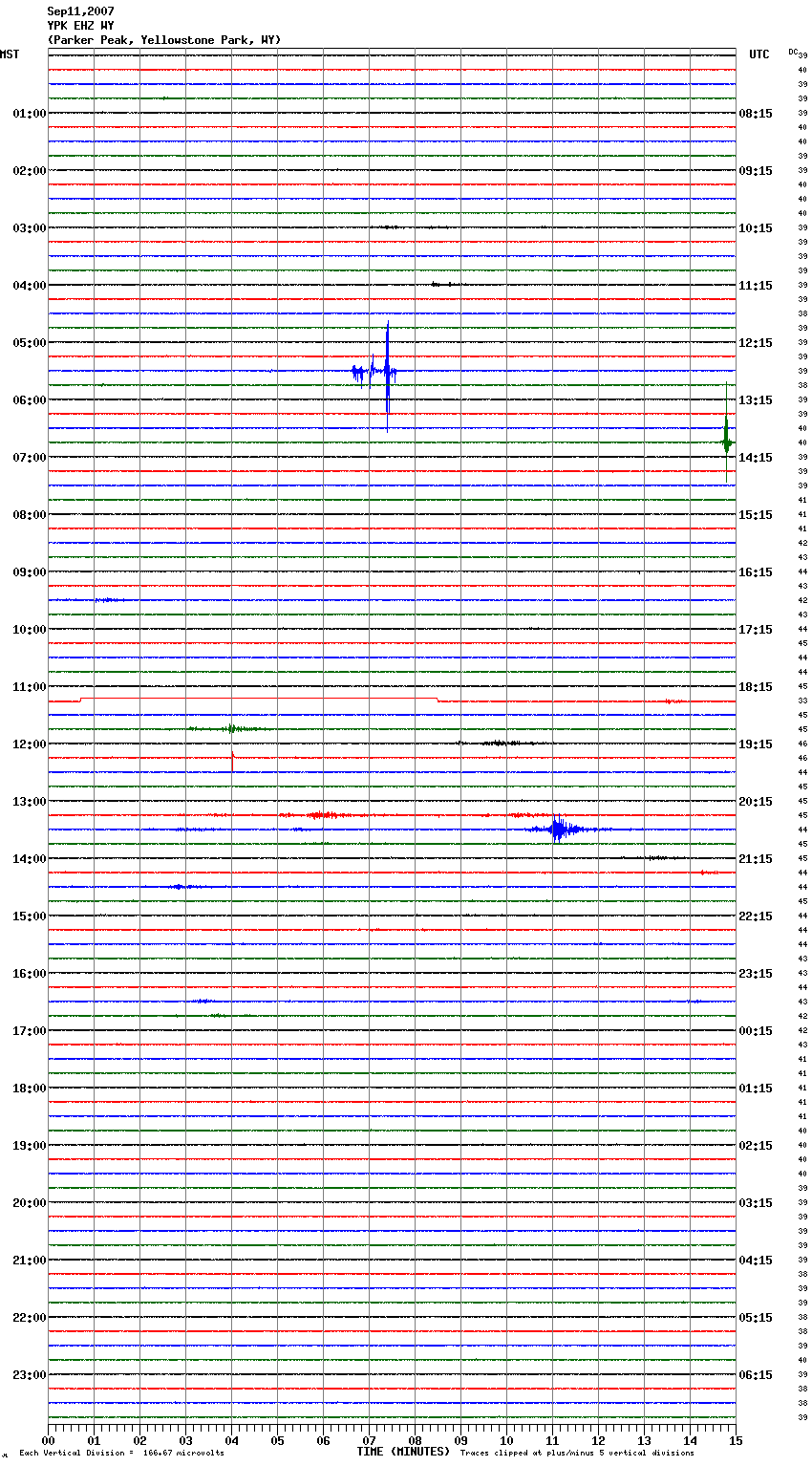The height and width of the screenshot is (1466, 812).
Task: Click the 20:15 UTC time label
Action: tap(756, 802)
